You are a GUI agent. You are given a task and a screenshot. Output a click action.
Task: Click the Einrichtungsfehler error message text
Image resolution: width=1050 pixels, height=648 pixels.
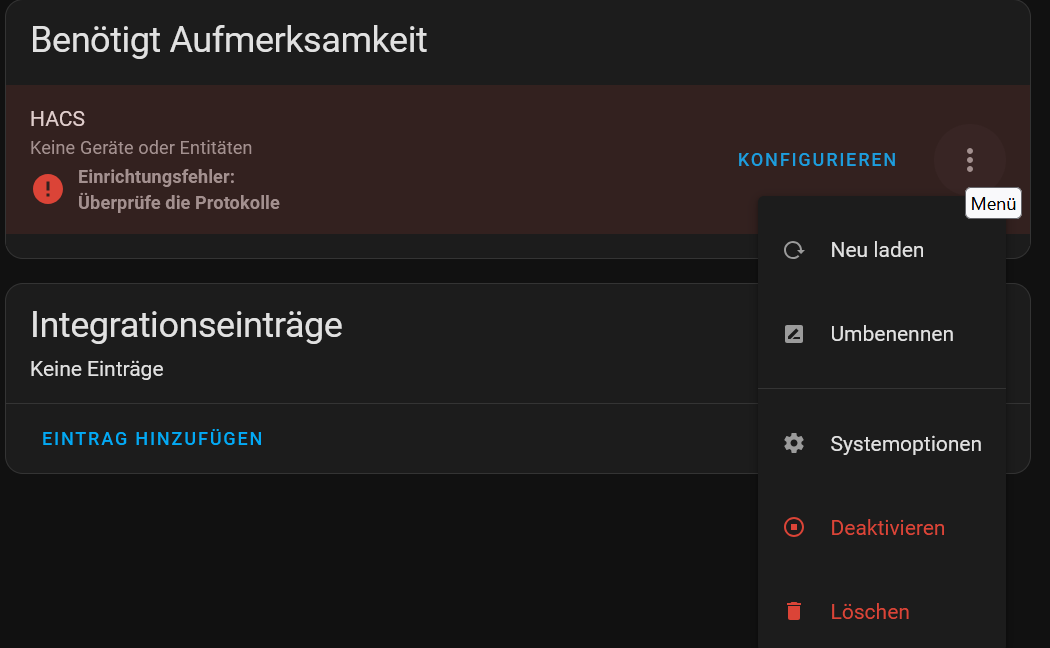179,189
